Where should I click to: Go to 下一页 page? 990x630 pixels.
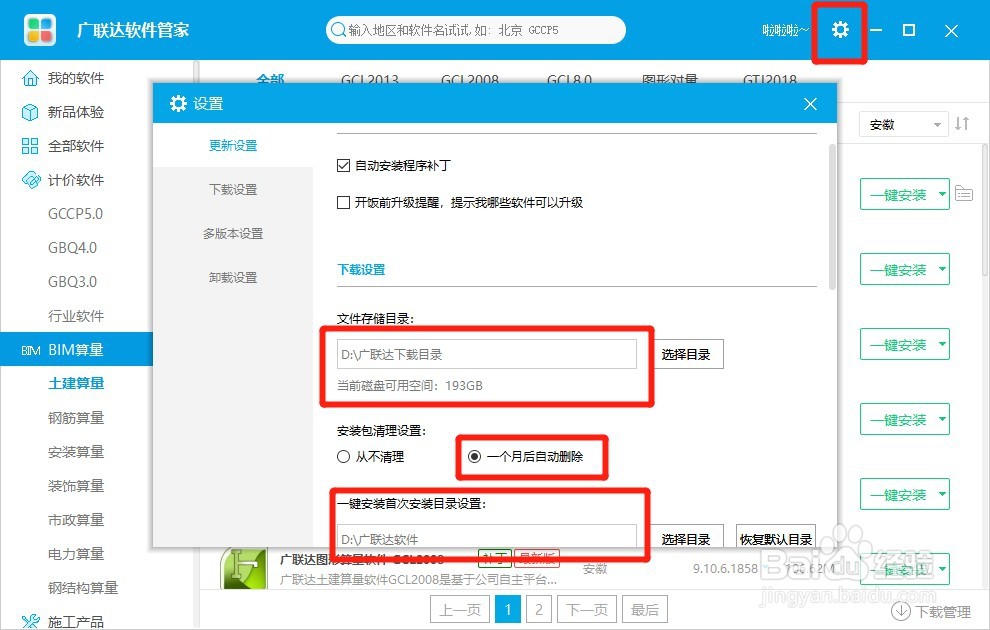pos(587,610)
